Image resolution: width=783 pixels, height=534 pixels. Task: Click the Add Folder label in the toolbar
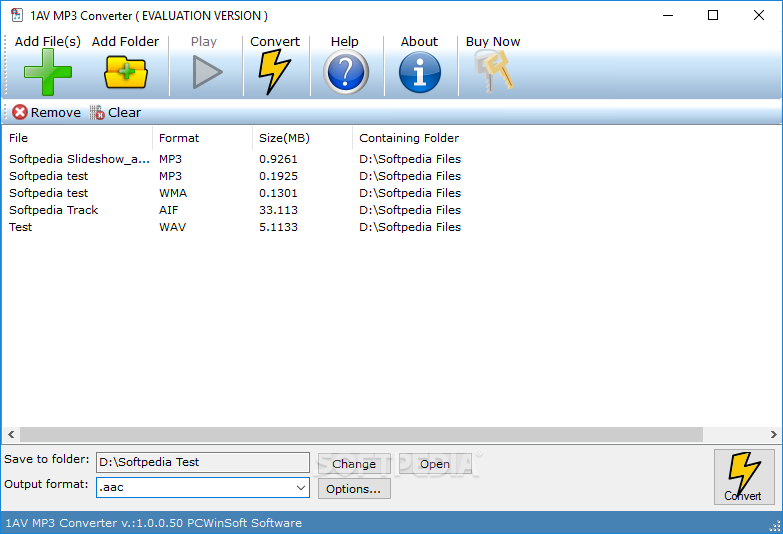pos(125,41)
